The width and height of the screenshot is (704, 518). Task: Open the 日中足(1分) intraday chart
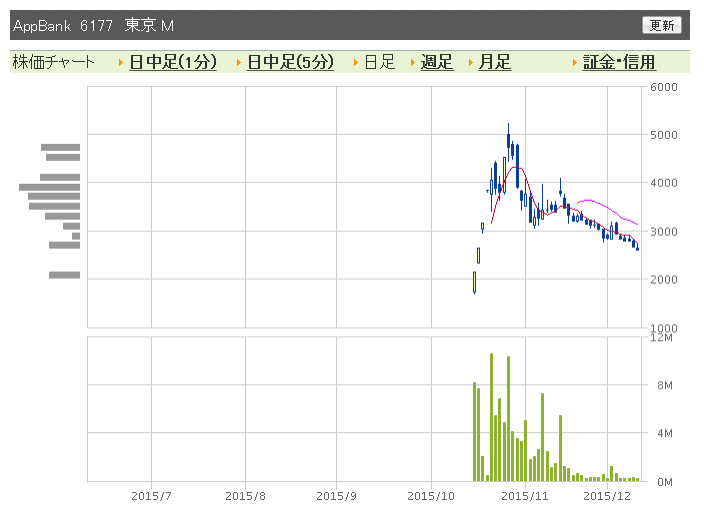point(173,62)
